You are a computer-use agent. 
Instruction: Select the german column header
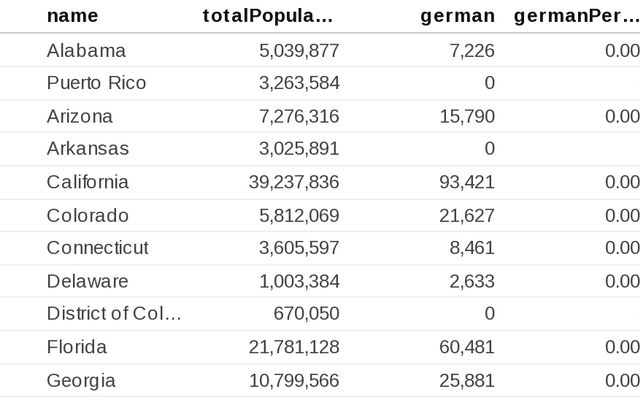(457, 15)
